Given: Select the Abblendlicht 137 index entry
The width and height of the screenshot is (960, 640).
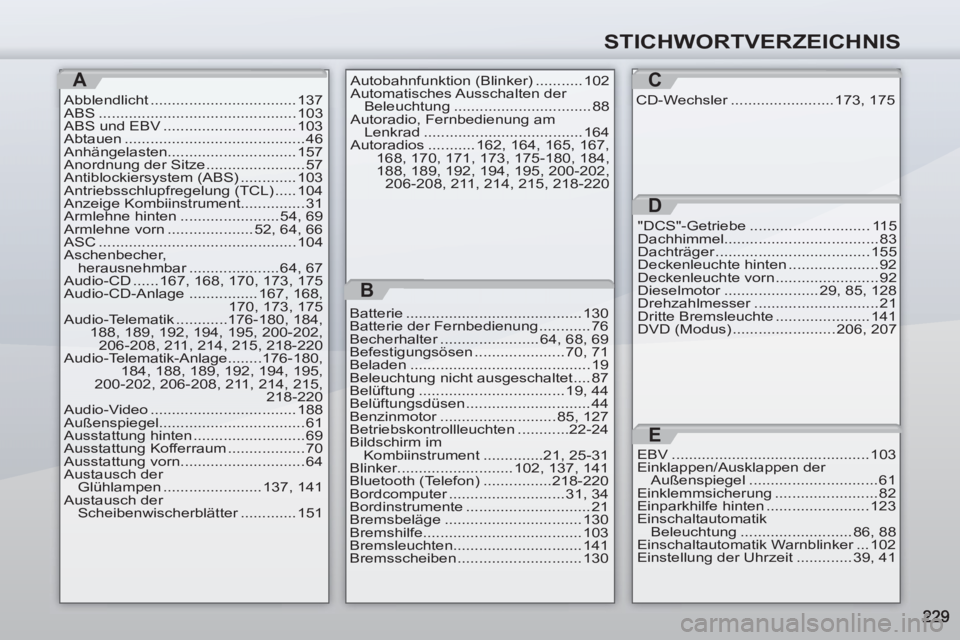Looking at the screenshot, I should [x=193, y=100].
